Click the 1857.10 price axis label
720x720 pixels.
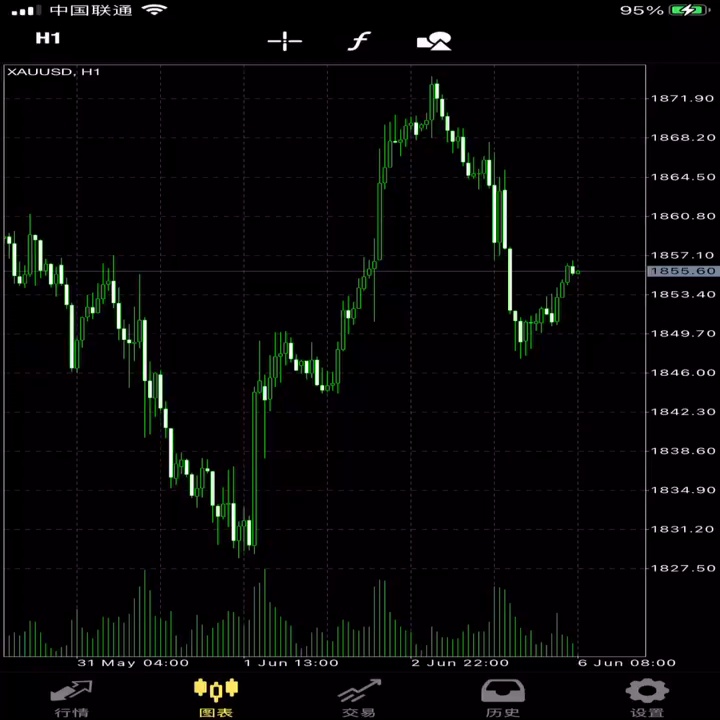pos(682,255)
